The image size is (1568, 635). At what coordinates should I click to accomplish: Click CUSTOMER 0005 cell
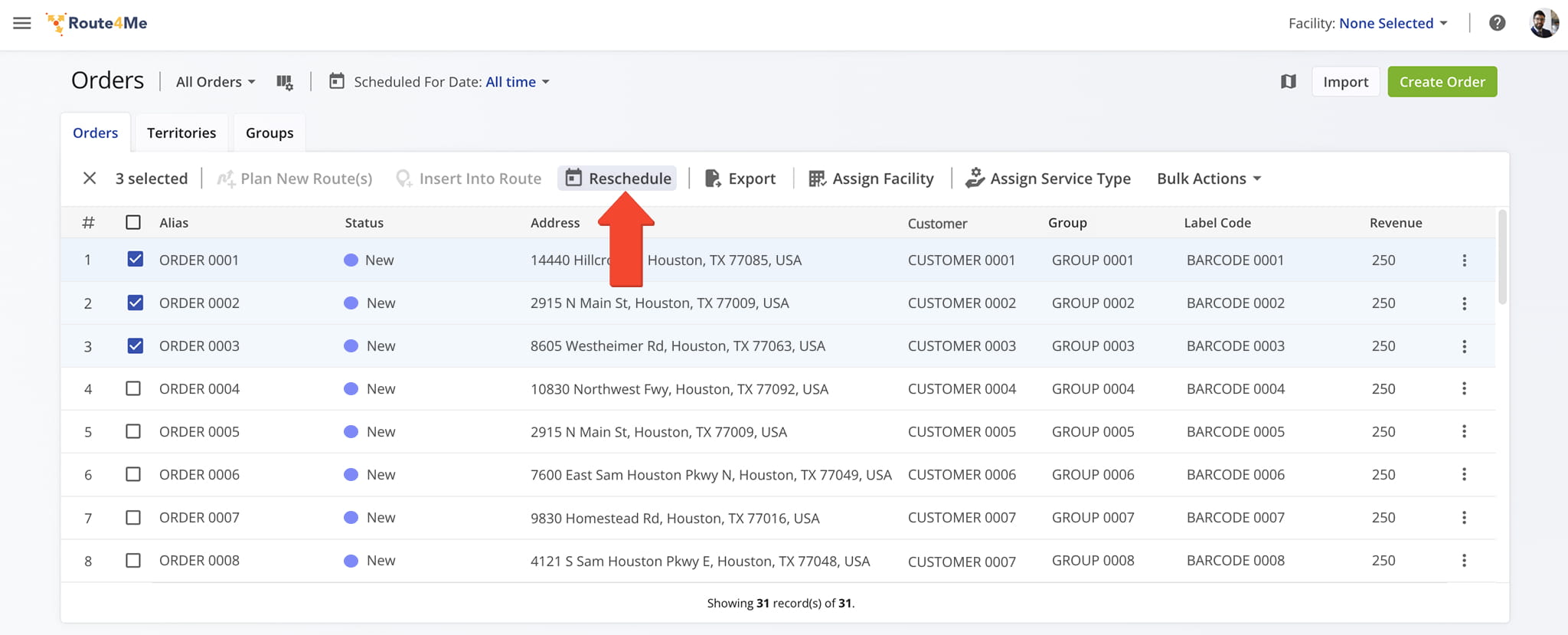pyautogui.click(x=962, y=432)
